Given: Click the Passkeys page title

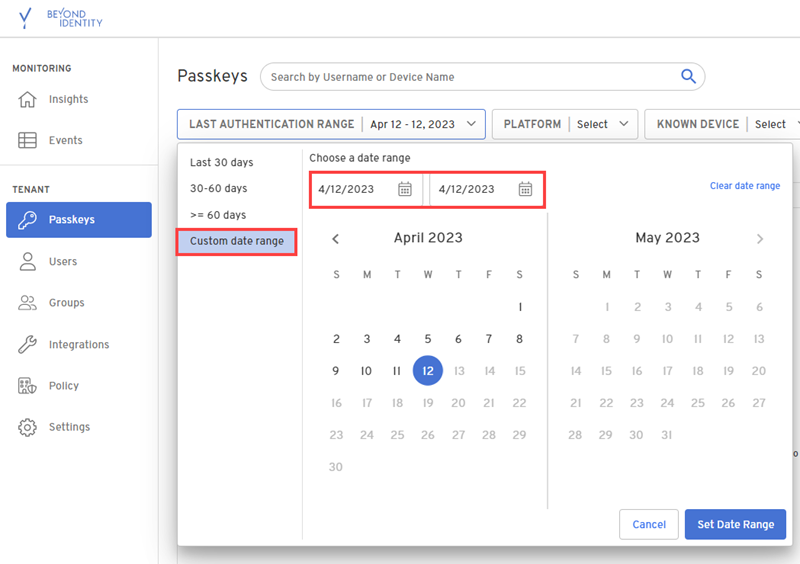Looking at the screenshot, I should point(212,76).
